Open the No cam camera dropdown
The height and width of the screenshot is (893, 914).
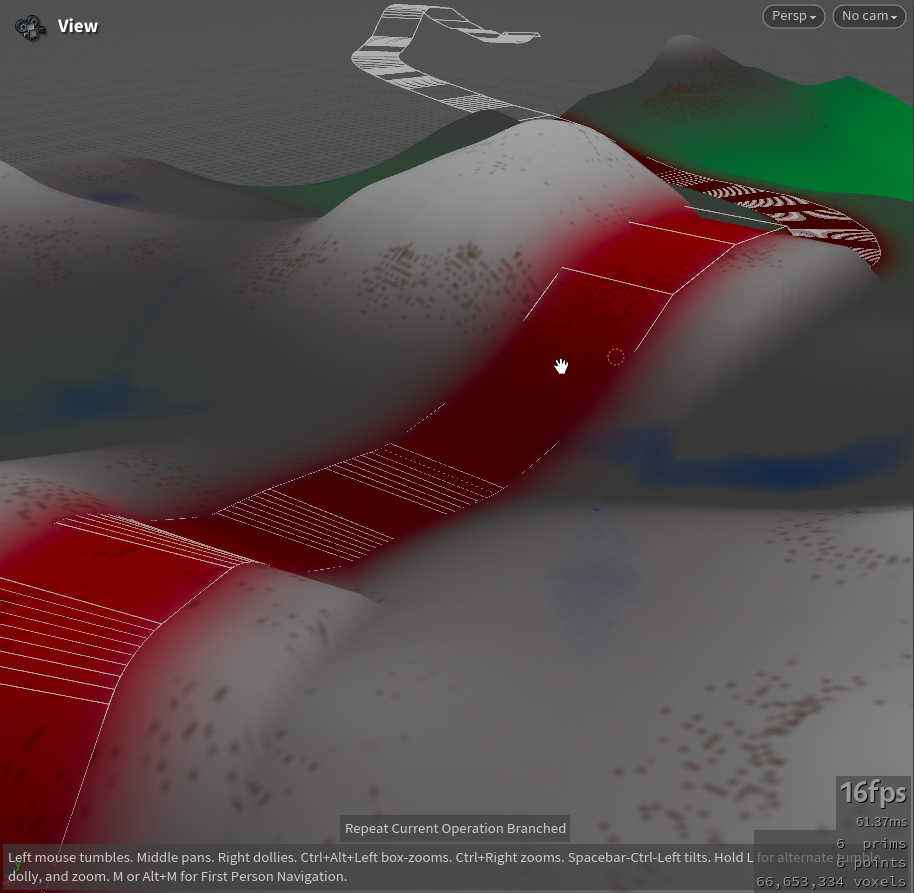point(869,16)
